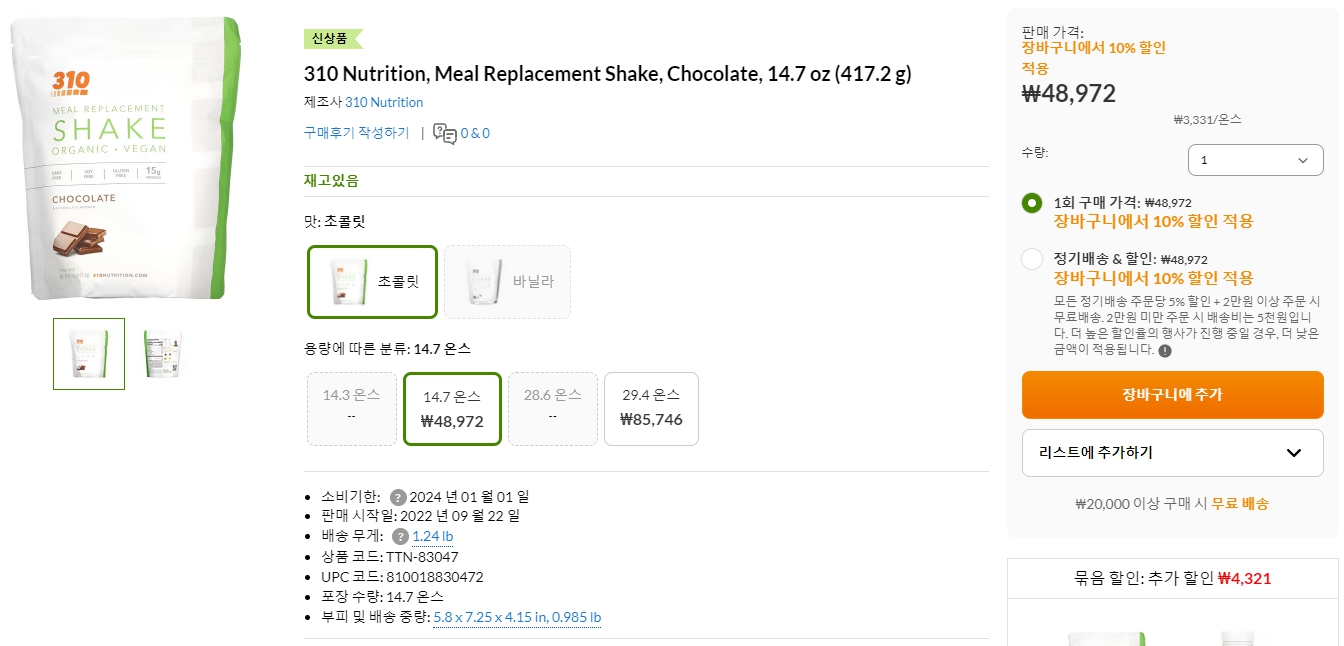Select the 바닐라 flavor option
Viewport: 1344px width, 646px height.
[507, 281]
